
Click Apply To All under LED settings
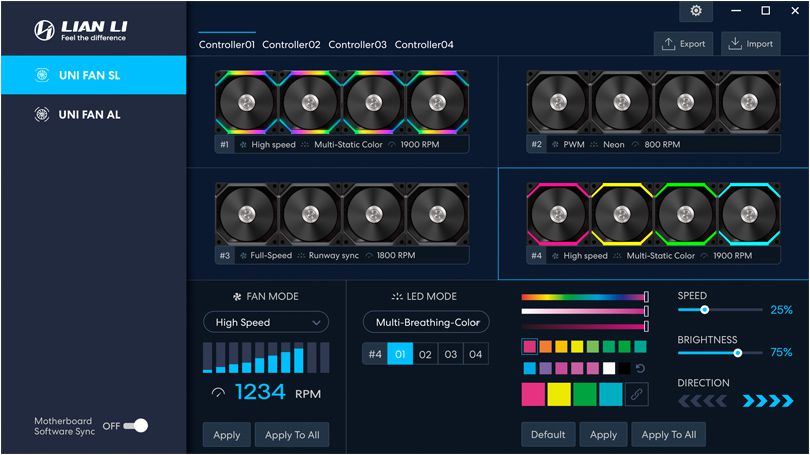[668, 434]
